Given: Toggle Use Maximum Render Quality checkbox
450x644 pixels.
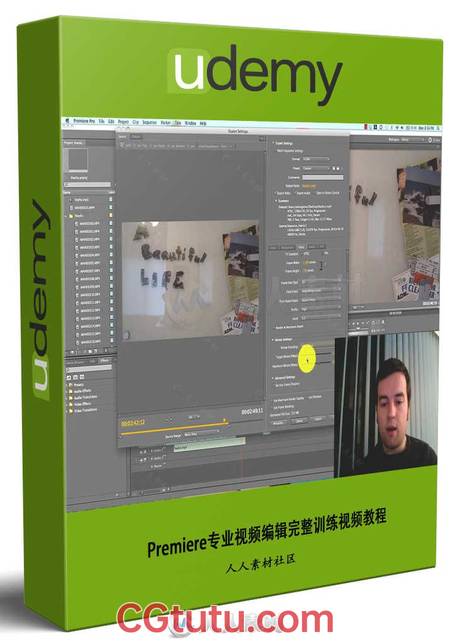Looking at the screenshot, I should 274,398.
